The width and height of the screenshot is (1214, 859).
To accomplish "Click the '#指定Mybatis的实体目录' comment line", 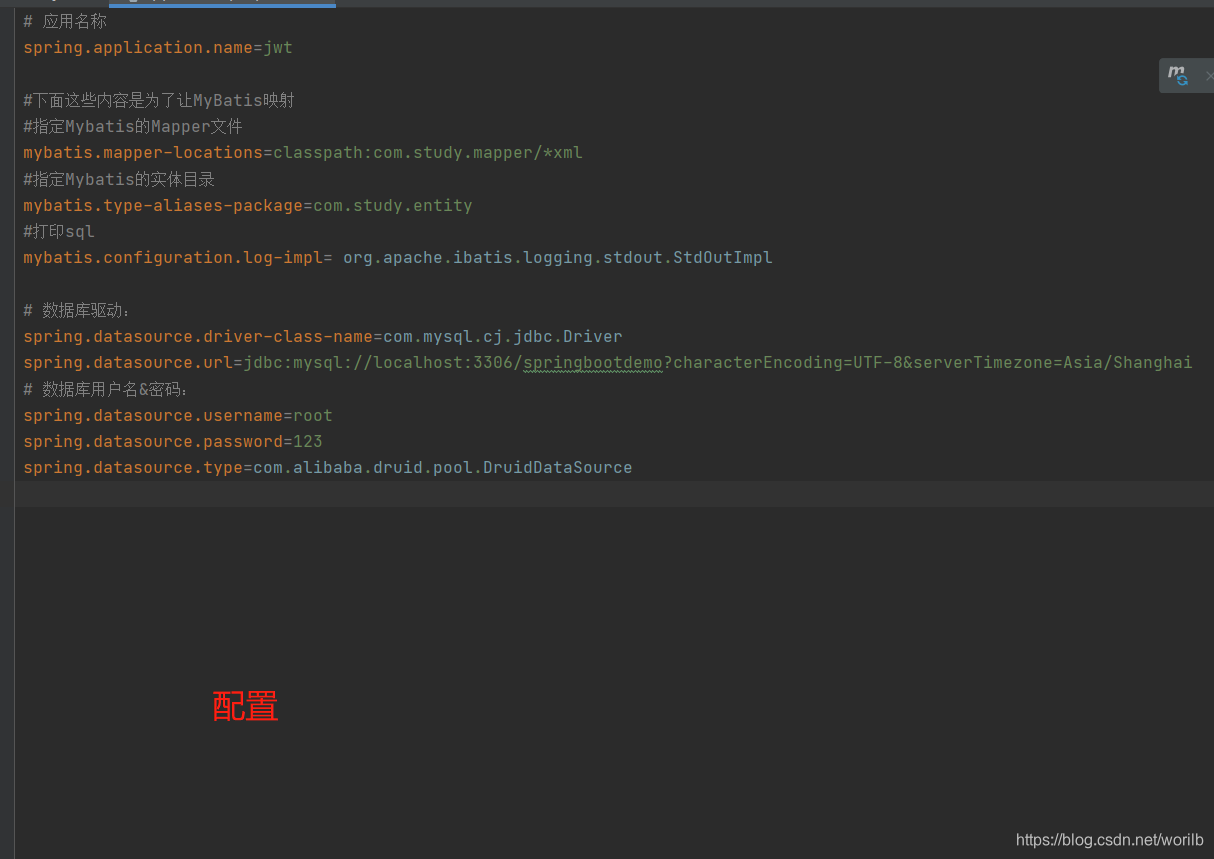I will coord(119,179).
